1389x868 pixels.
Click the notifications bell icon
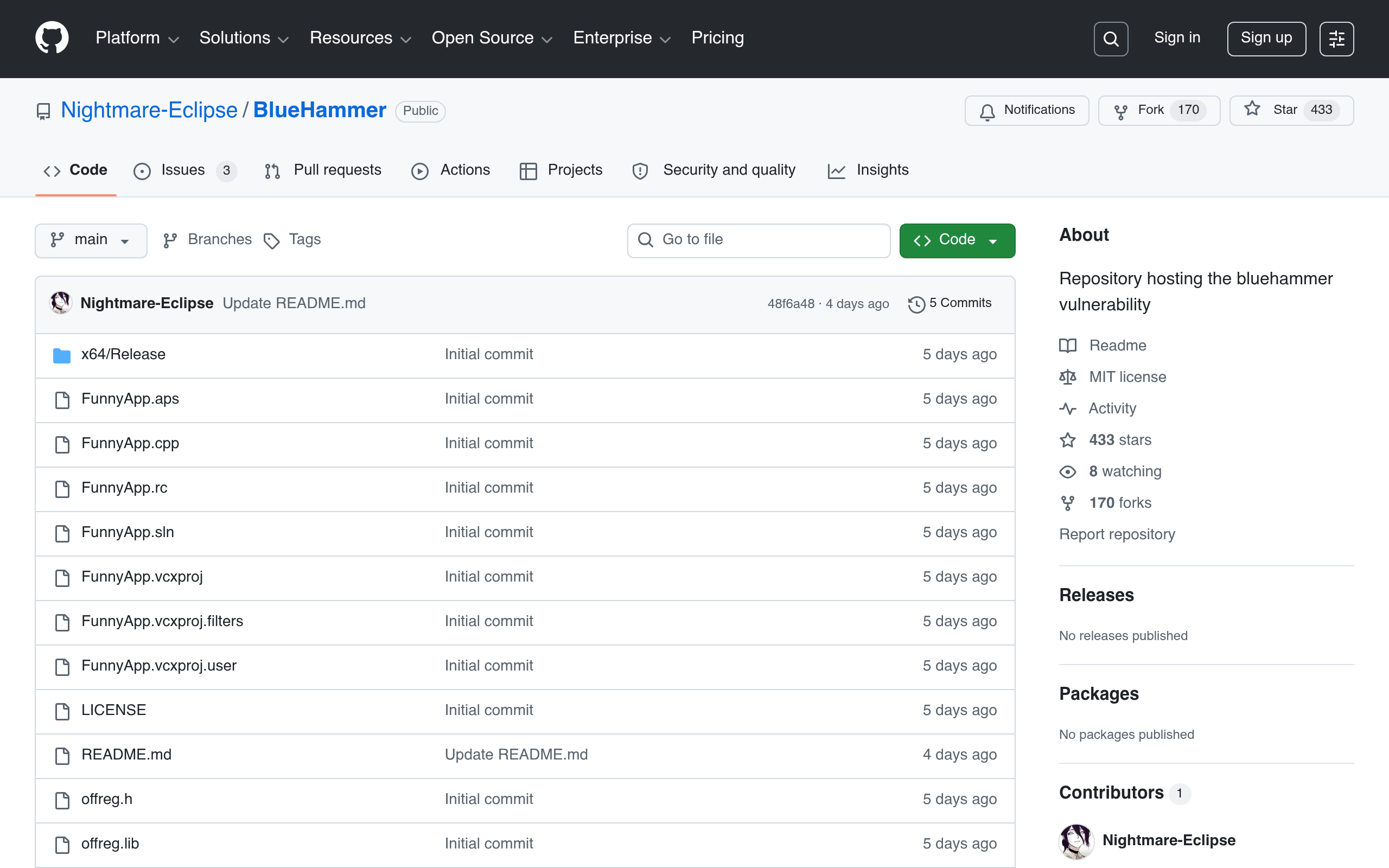point(987,111)
